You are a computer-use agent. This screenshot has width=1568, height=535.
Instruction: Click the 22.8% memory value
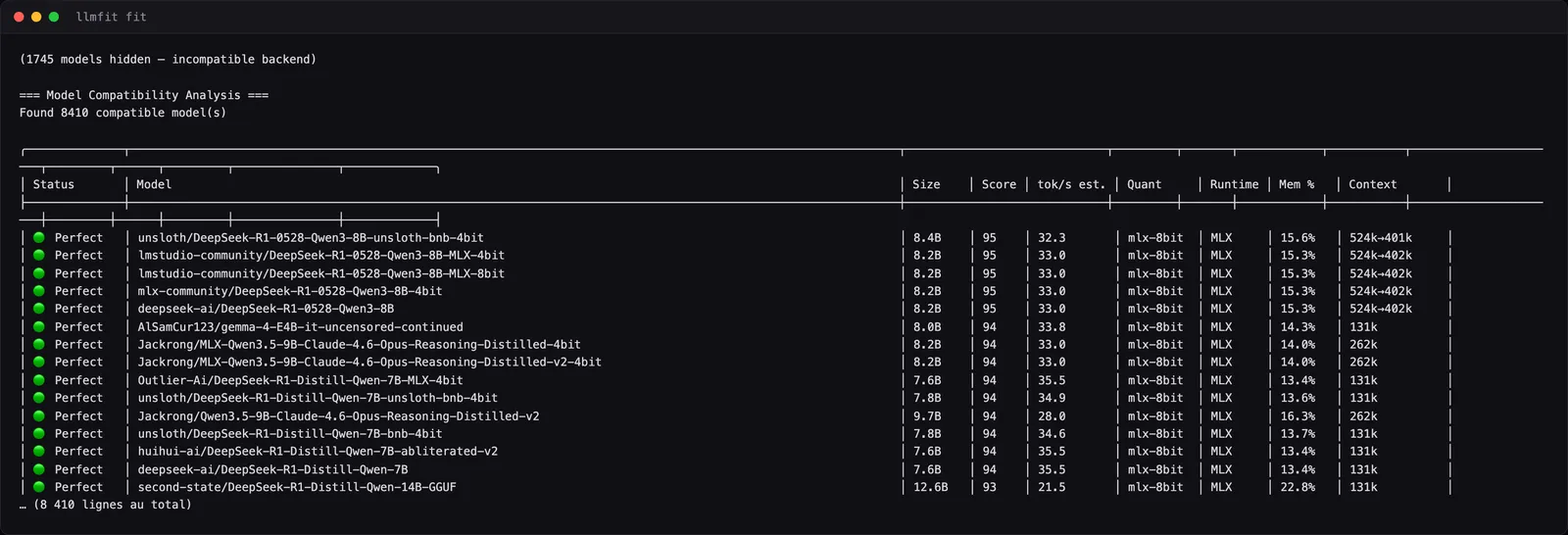coord(1298,487)
